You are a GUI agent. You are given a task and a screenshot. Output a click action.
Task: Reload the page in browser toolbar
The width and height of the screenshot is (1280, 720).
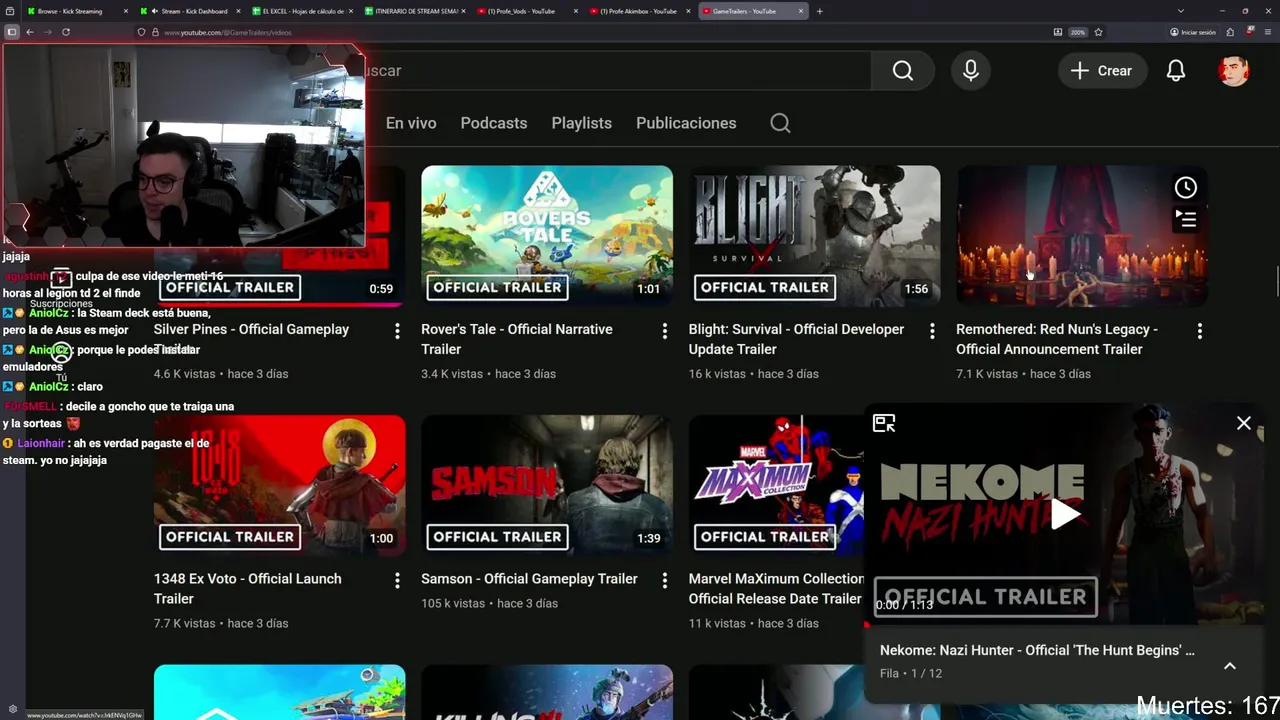click(66, 32)
